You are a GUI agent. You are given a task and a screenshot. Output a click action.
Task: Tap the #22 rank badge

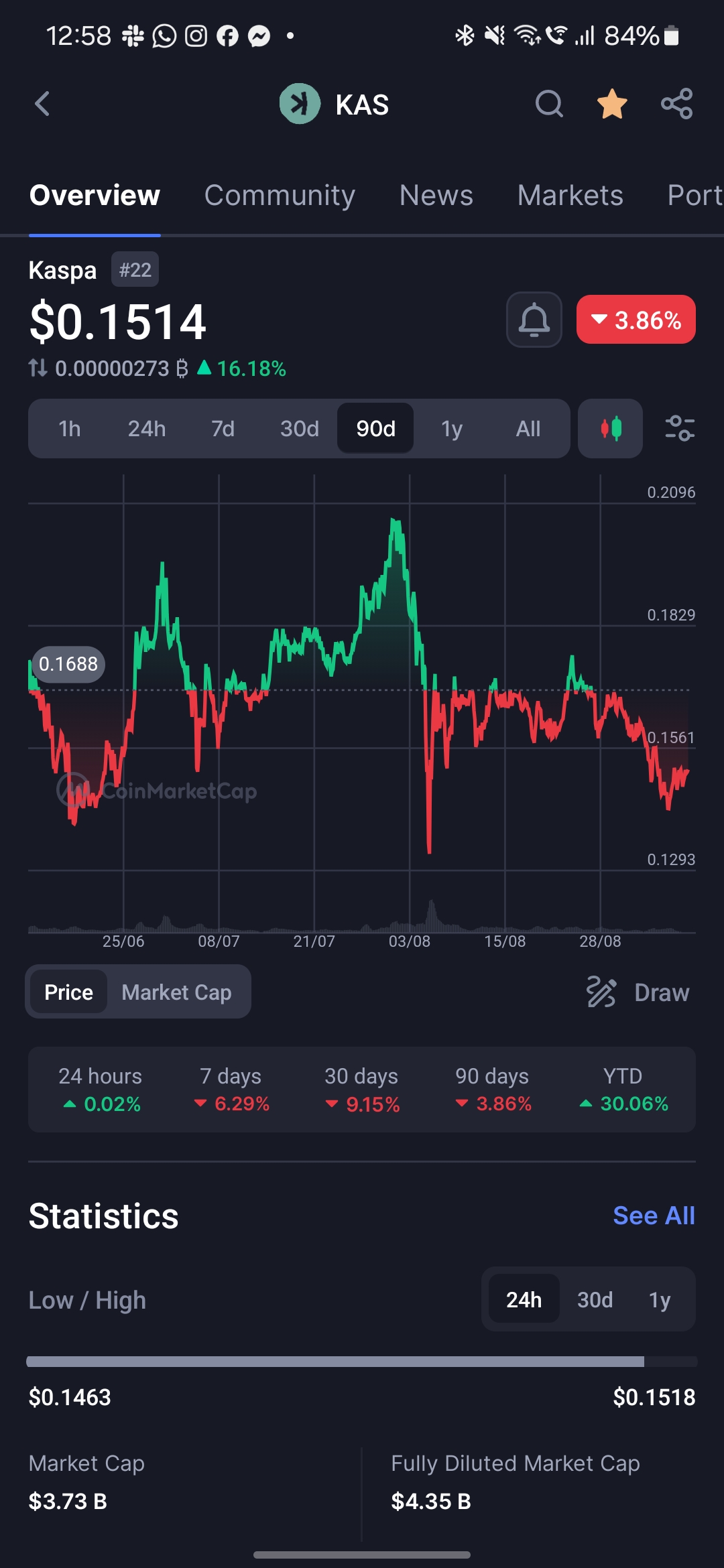click(135, 270)
